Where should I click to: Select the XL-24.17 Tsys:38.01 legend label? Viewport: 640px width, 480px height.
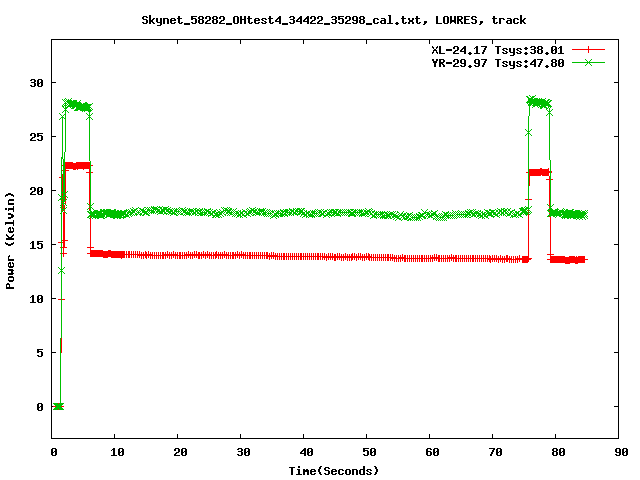(498, 50)
